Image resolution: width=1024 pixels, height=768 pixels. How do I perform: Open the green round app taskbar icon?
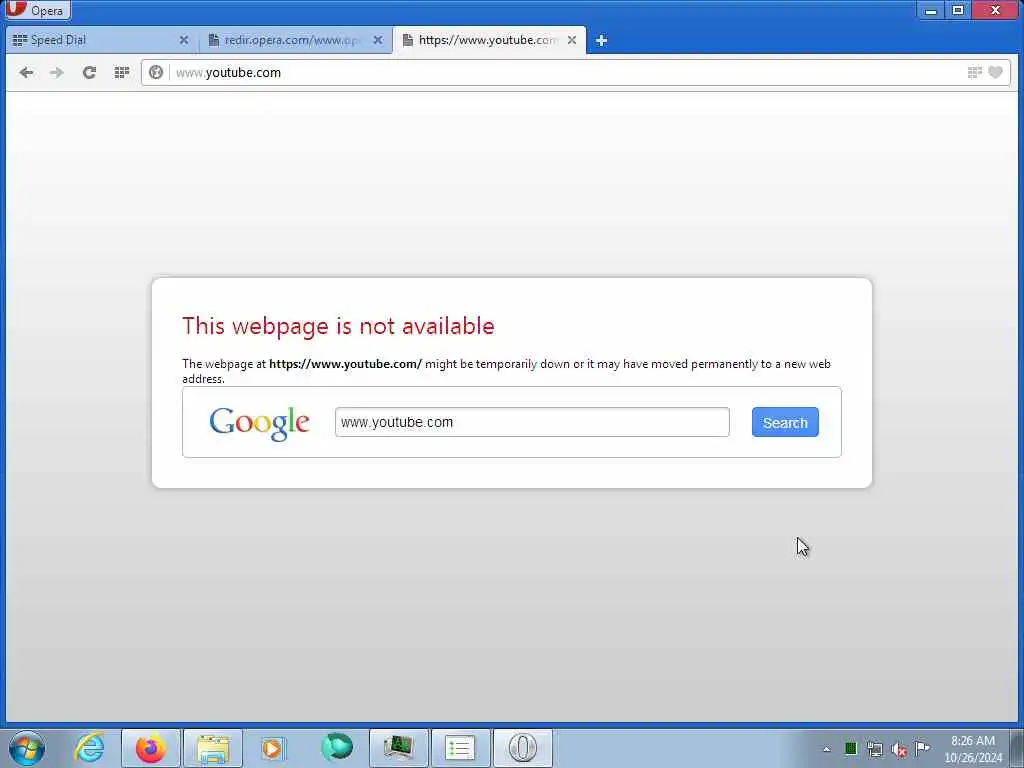(x=337, y=748)
